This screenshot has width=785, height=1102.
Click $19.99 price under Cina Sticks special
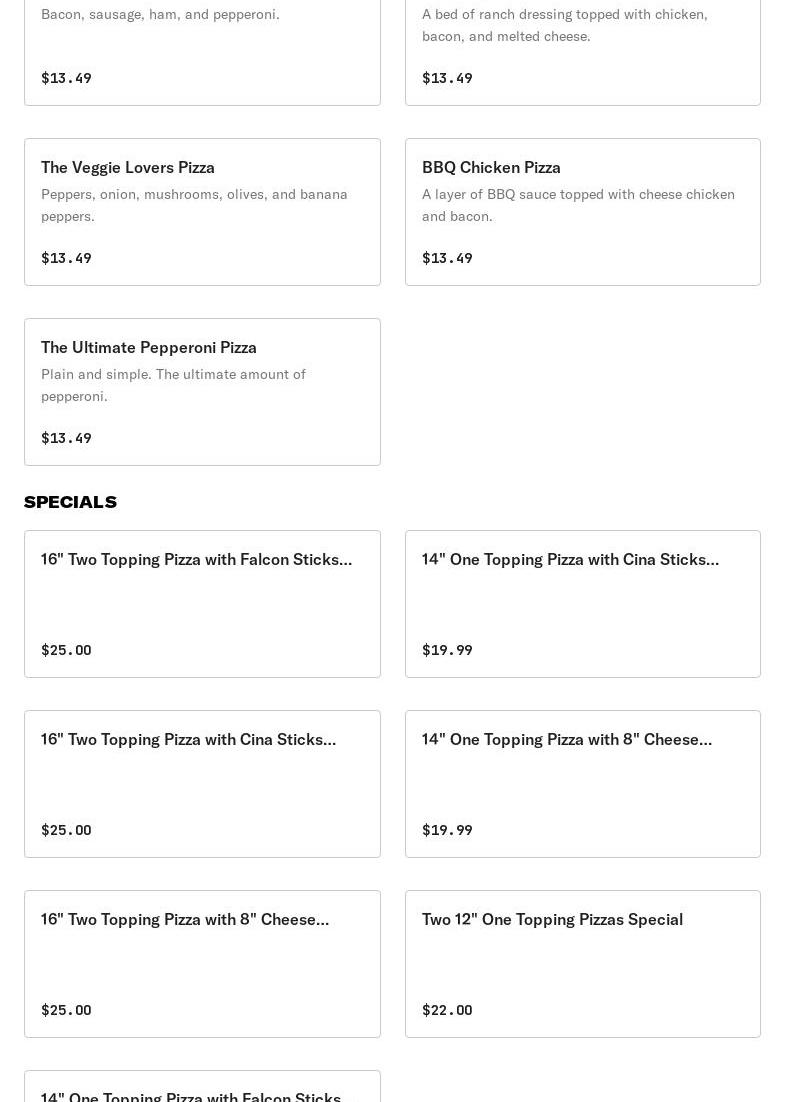pos(447,650)
